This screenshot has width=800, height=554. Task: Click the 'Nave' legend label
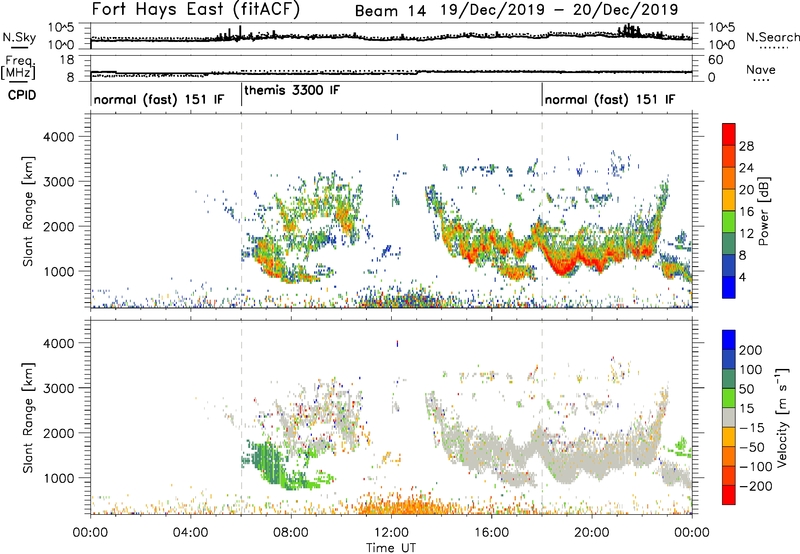(760, 69)
